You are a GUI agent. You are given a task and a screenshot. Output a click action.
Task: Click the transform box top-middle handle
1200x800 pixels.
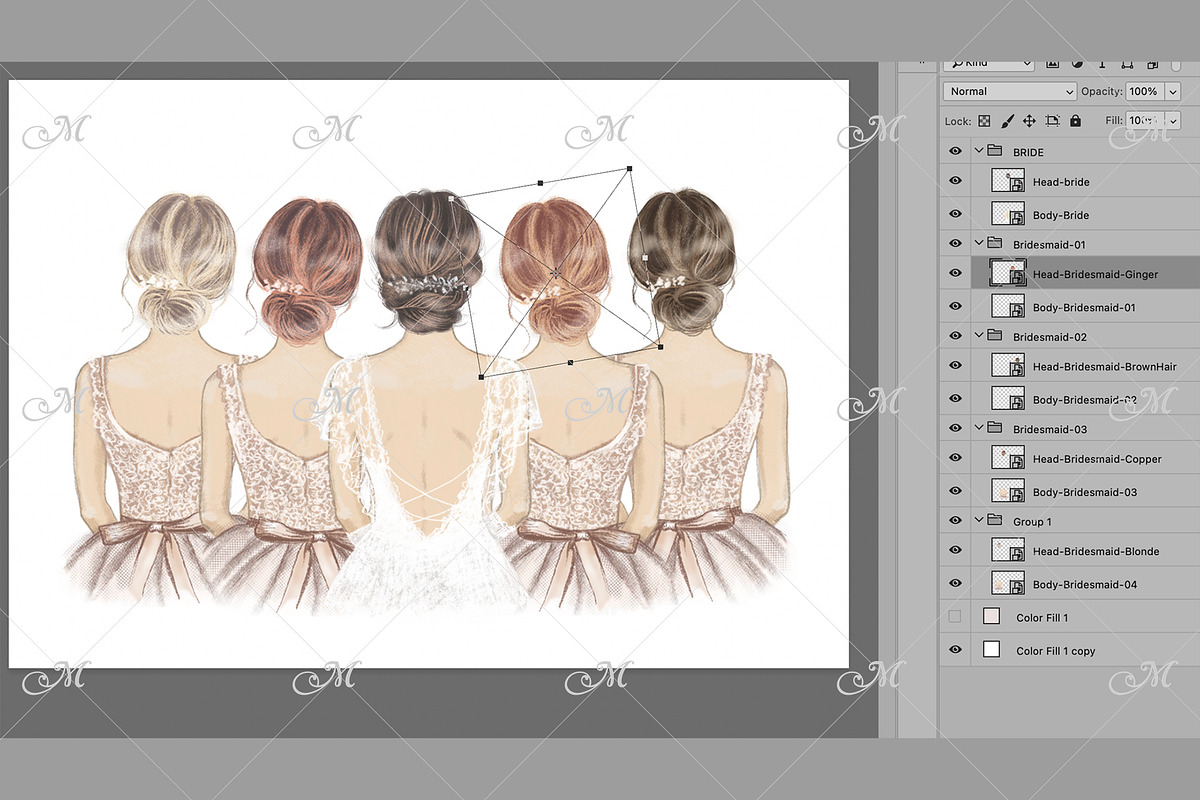click(540, 183)
